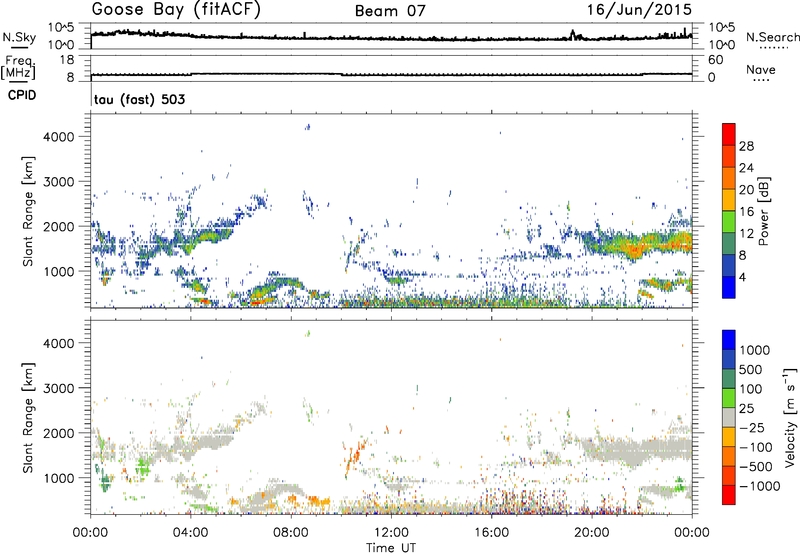Click the 'Velocity [m s-1]' colorbar label

coord(790,417)
